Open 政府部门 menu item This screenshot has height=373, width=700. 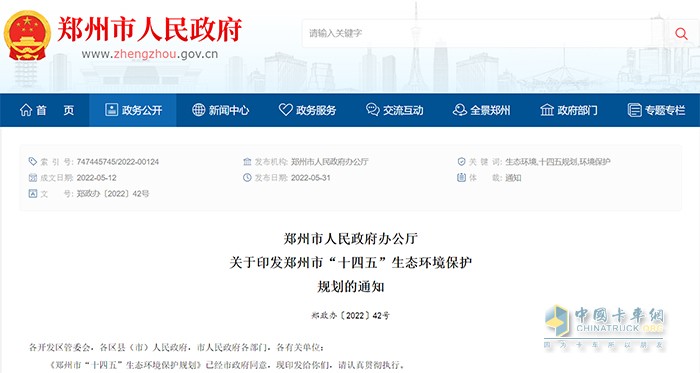click(577, 110)
